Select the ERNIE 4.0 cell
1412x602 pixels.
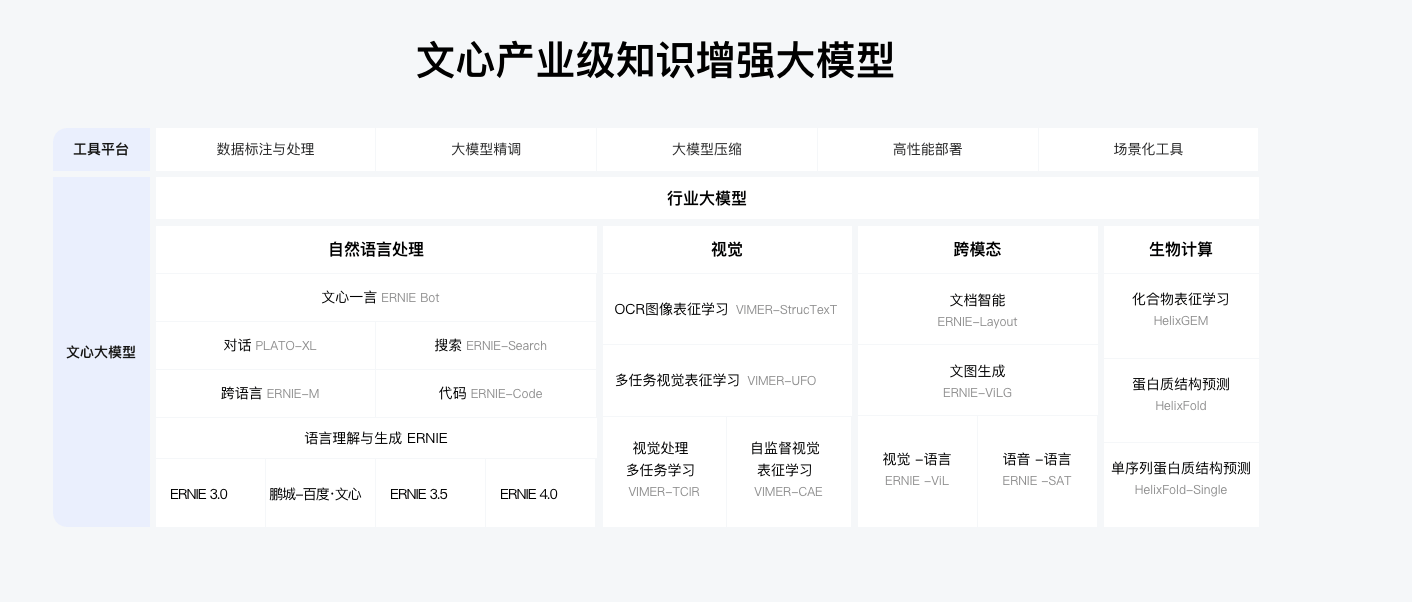(541, 493)
